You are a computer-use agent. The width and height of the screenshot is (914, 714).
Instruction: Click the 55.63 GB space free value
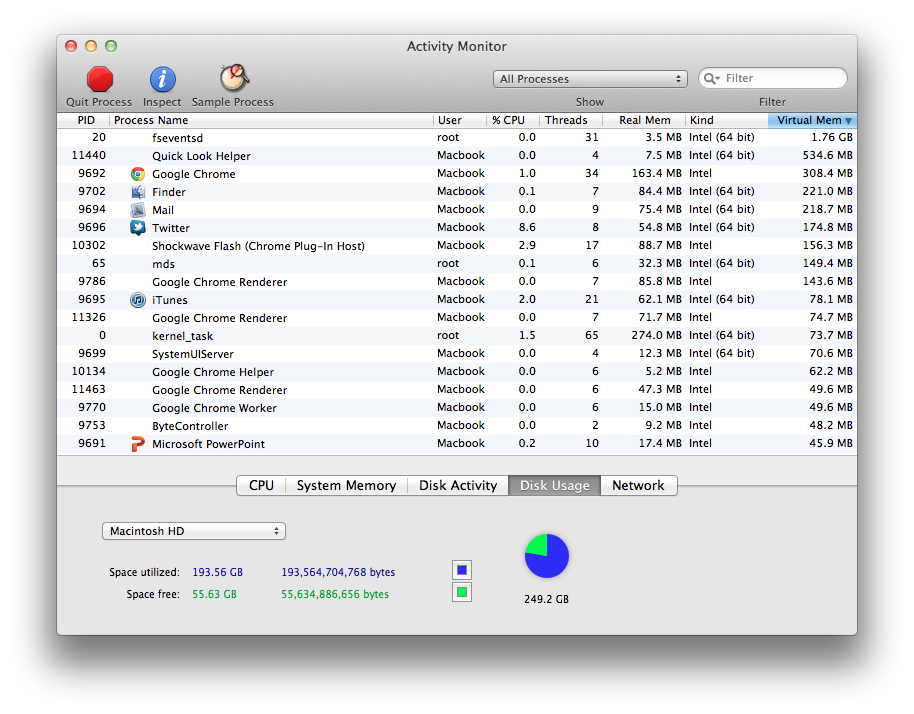215,595
